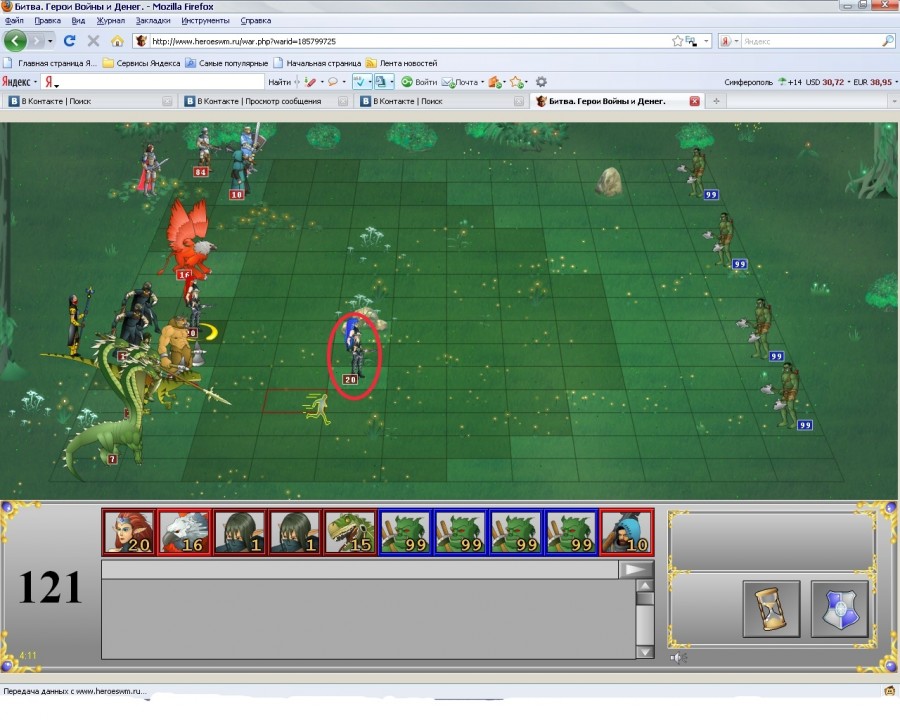Open the Справка menu

[255, 20]
